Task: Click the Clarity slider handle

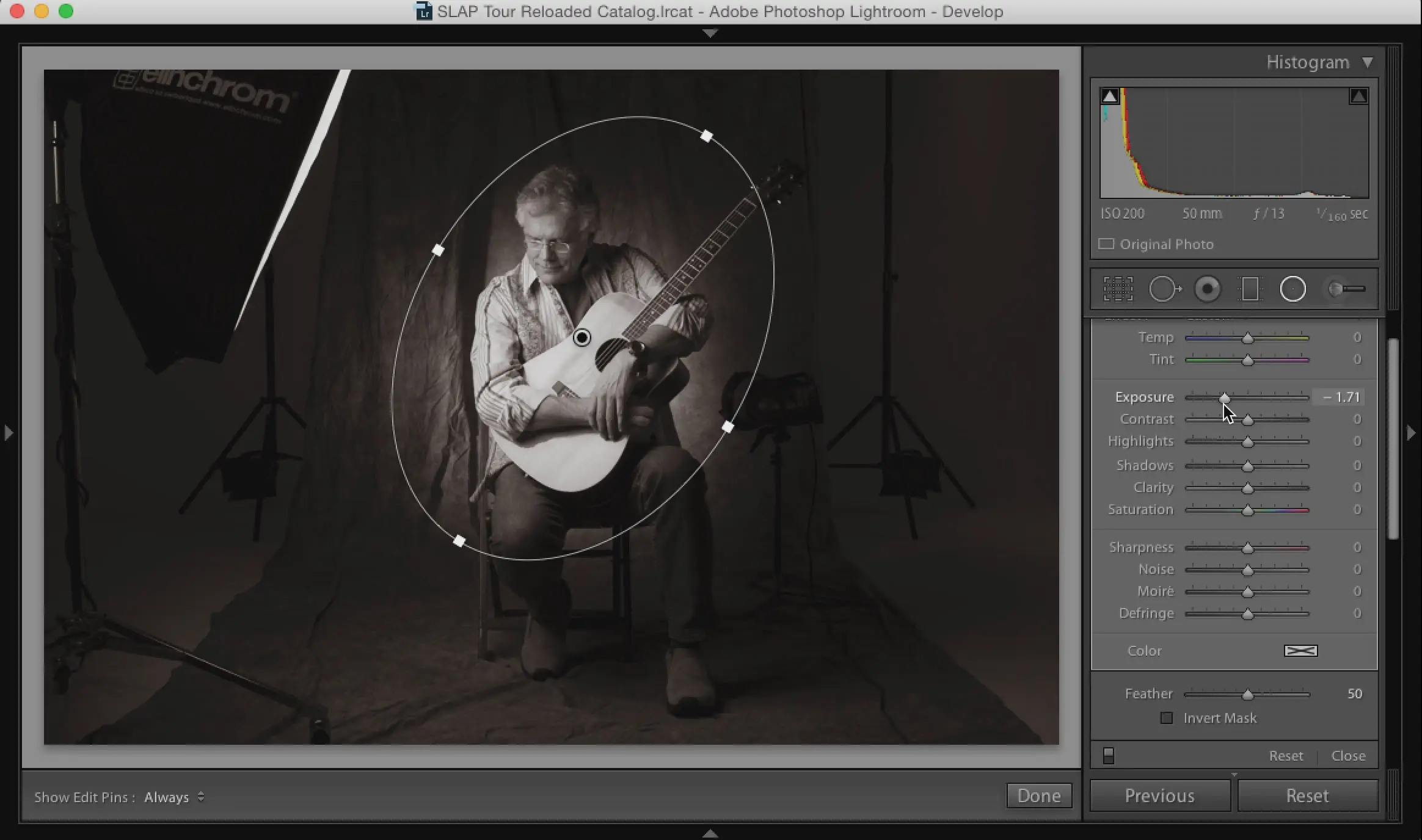Action: tap(1248, 488)
